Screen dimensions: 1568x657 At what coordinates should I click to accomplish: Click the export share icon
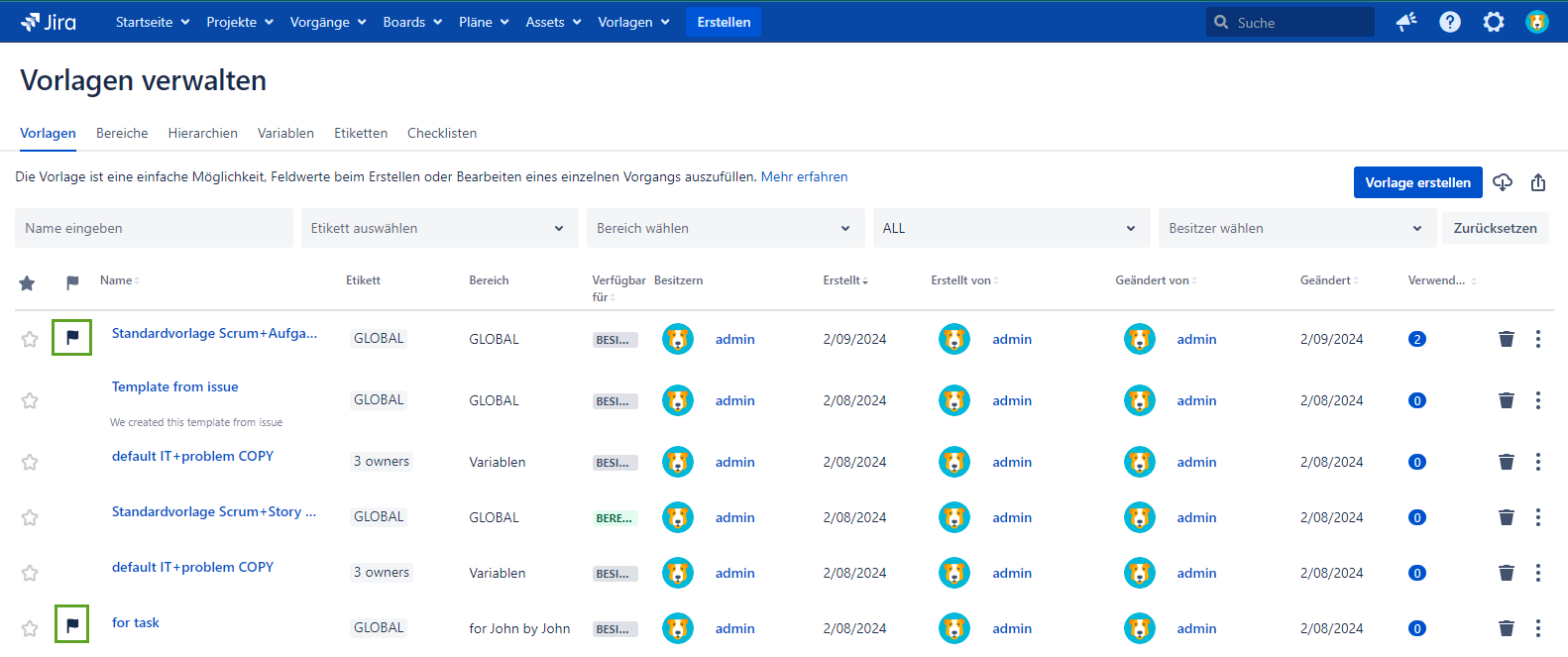(1538, 182)
